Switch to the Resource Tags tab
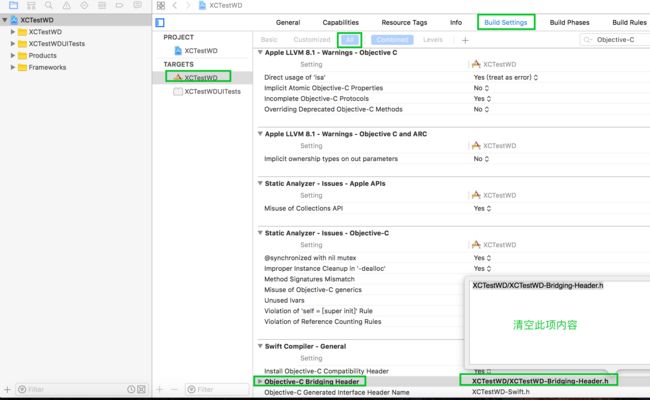Viewport: 650px width, 400px height. [404, 22]
